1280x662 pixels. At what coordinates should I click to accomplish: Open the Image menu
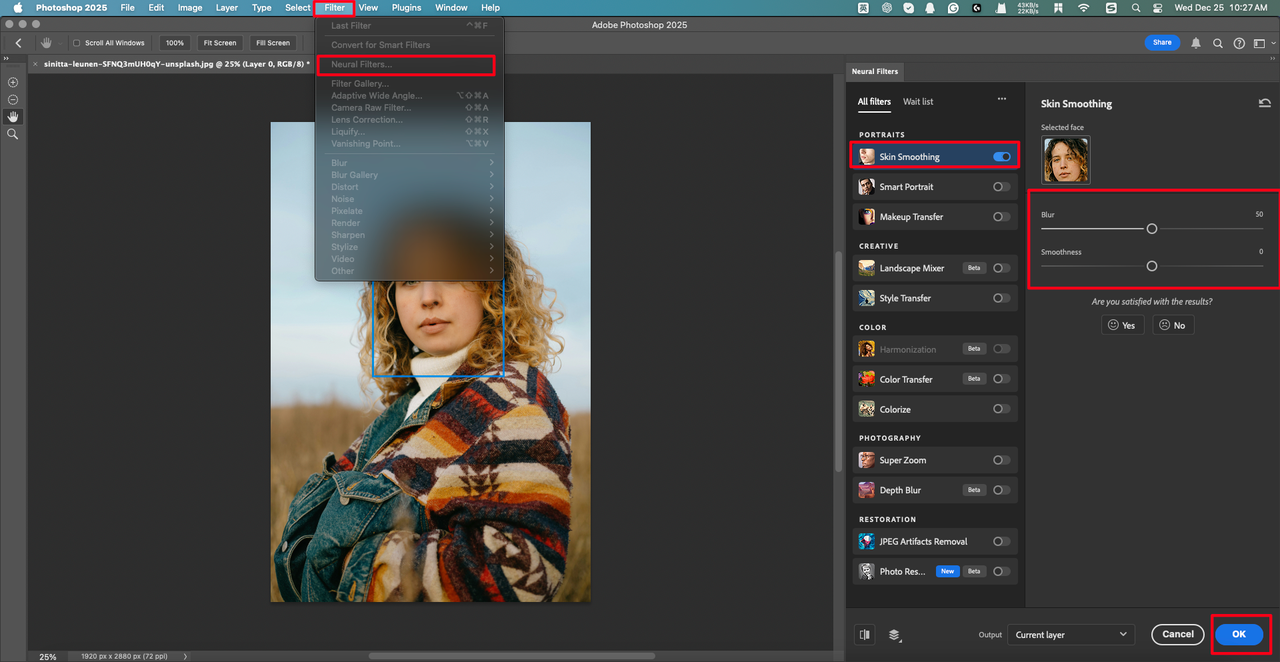pos(190,7)
